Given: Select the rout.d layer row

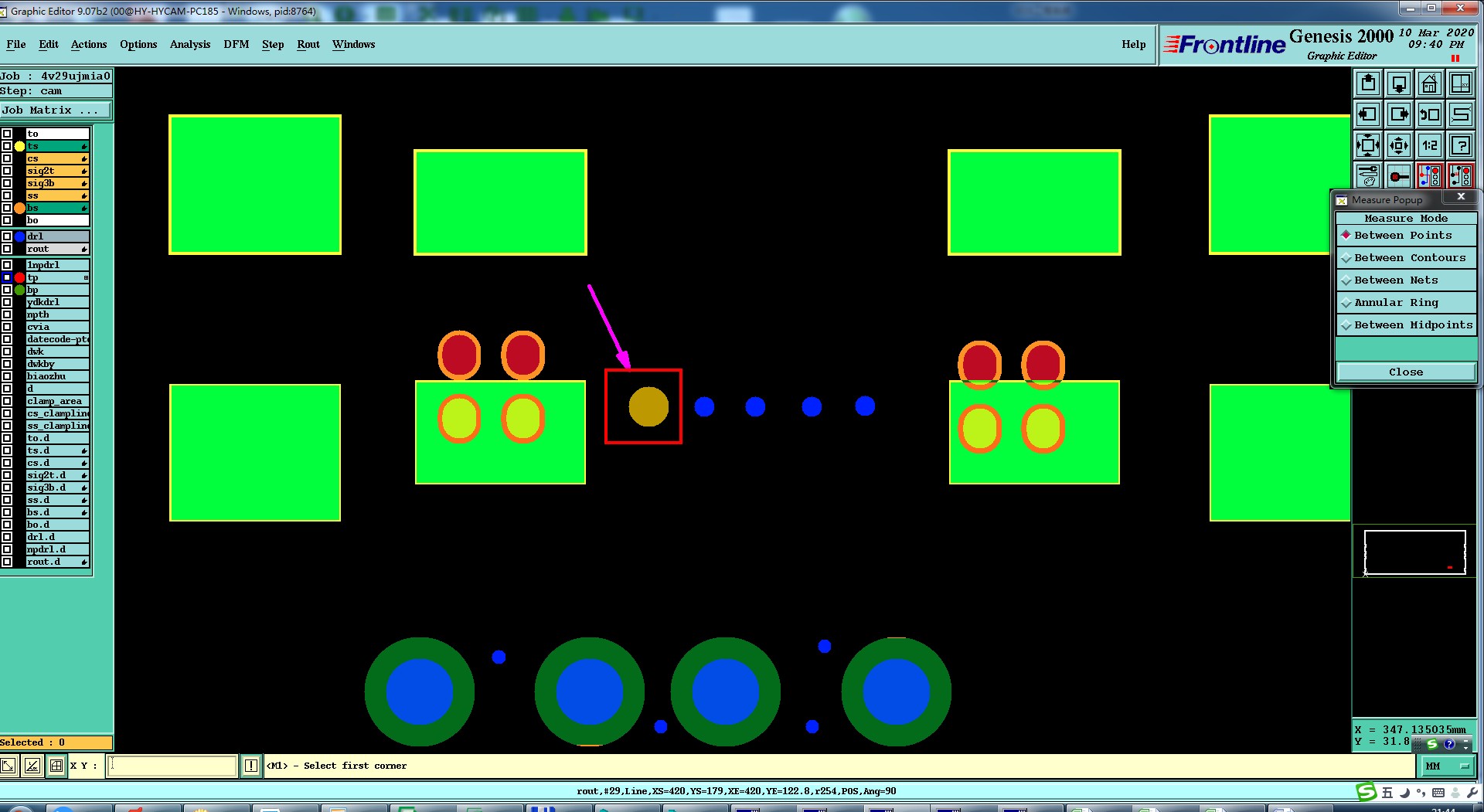Looking at the screenshot, I should point(58,562).
